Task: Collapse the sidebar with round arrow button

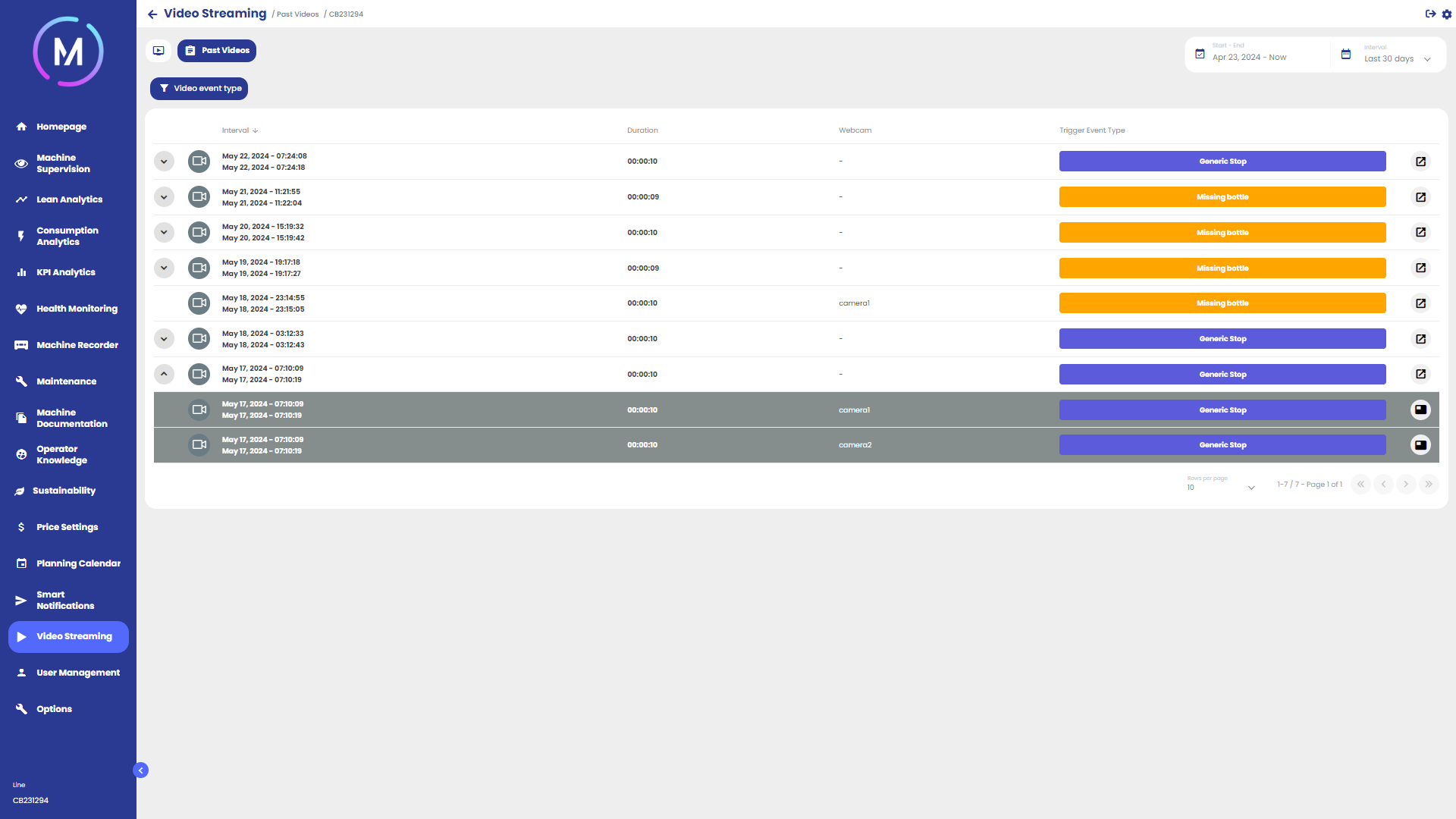Action: (x=140, y=770)
